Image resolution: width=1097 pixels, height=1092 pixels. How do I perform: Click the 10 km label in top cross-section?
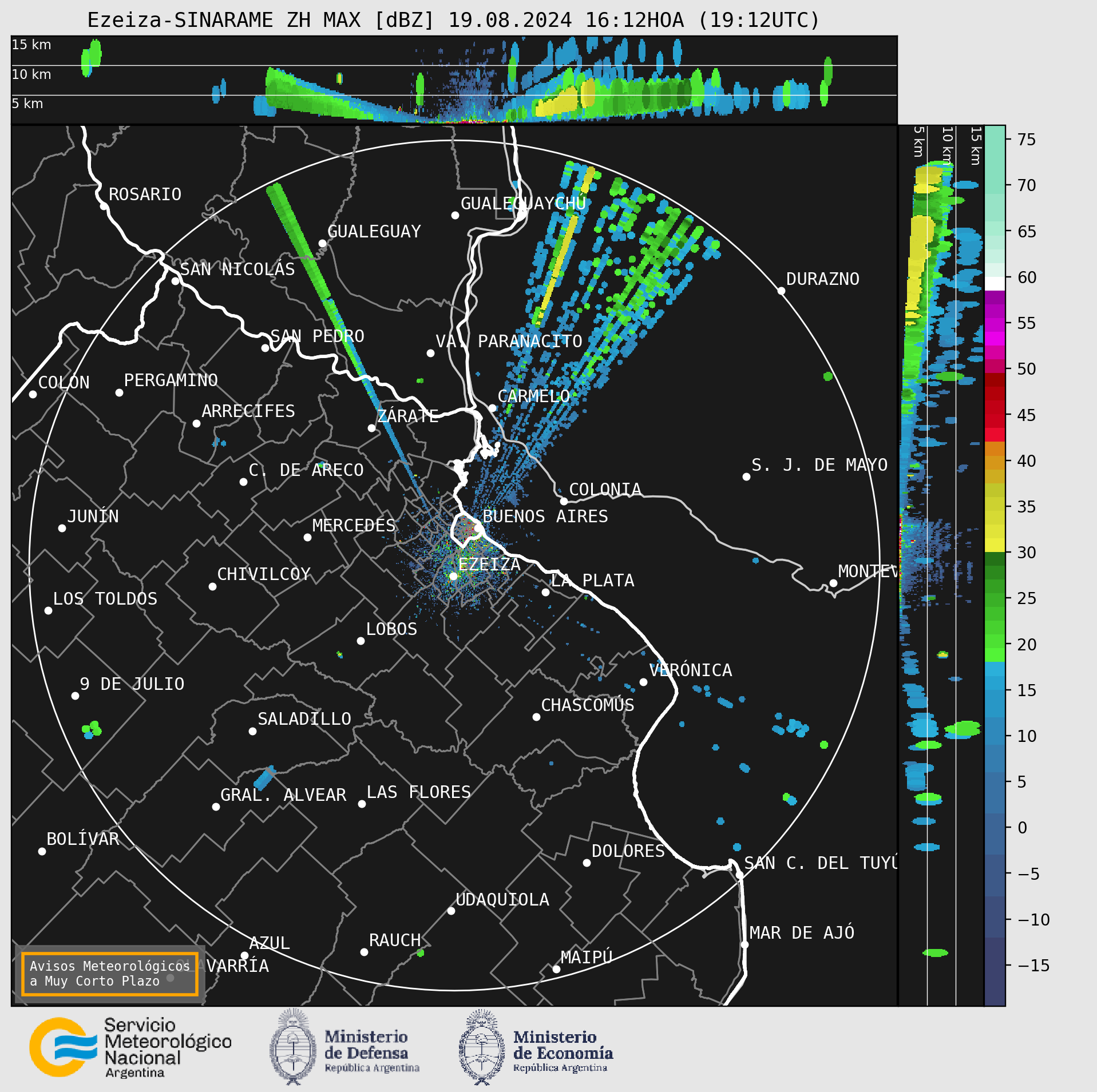[31, 74]
